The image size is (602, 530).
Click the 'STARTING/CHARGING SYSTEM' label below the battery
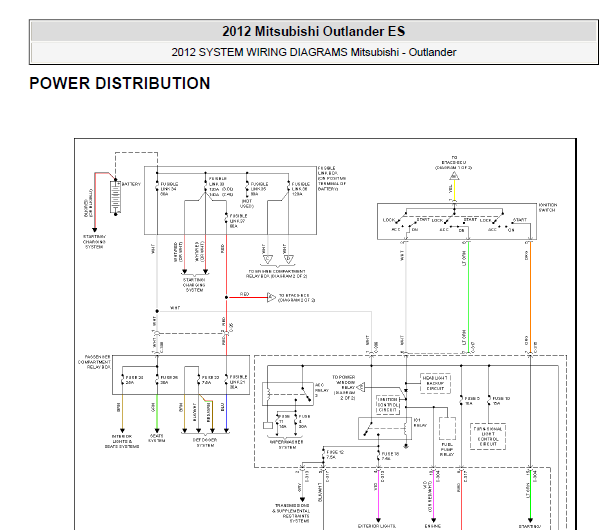(x=94, y=242)
